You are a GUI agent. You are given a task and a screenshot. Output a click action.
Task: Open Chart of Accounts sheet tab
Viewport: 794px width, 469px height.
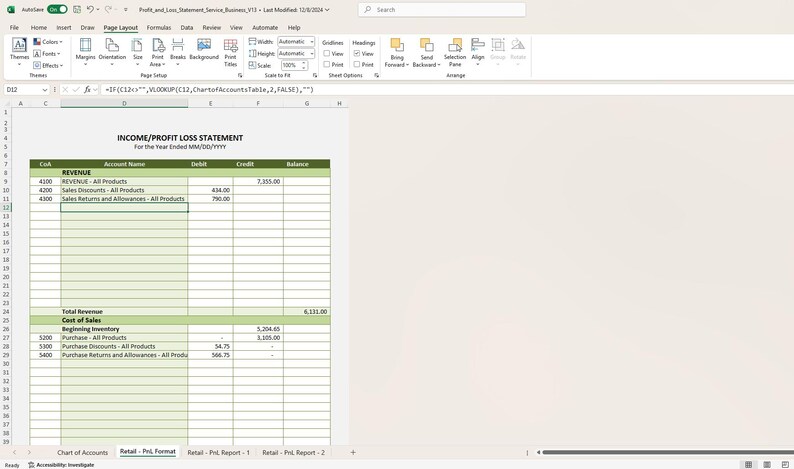coord(83,452)
